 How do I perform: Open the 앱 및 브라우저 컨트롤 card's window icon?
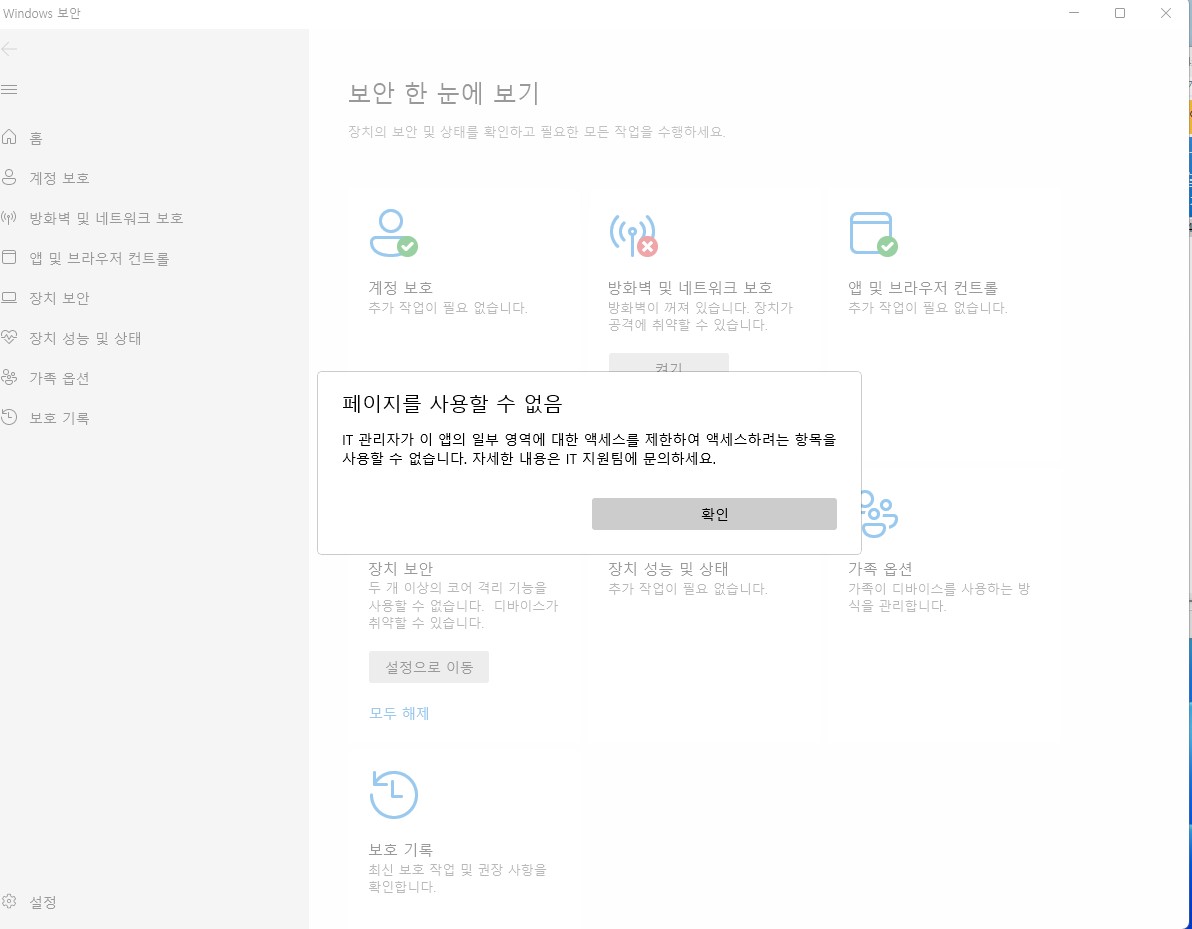873,234
